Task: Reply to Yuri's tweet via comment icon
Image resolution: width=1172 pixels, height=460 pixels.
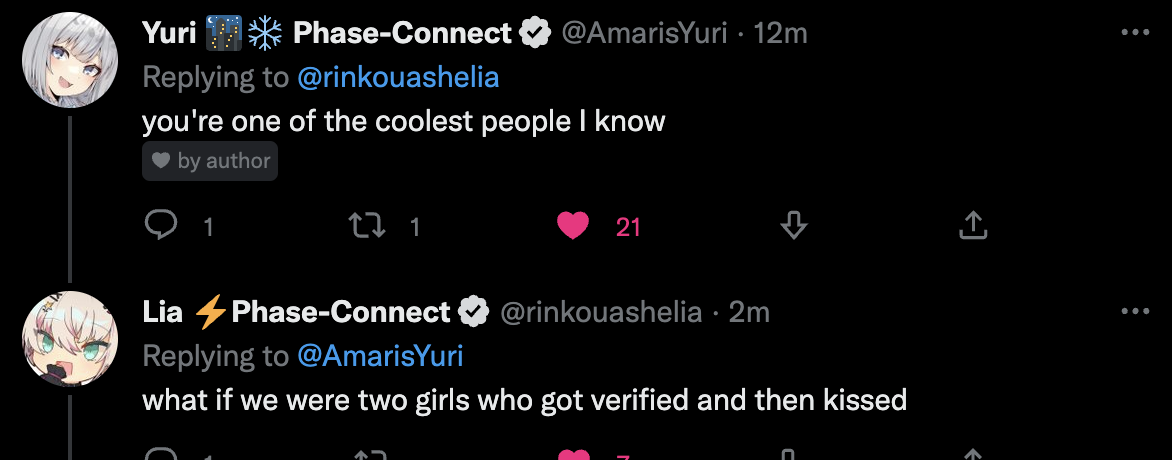Action: pos(161,226)
